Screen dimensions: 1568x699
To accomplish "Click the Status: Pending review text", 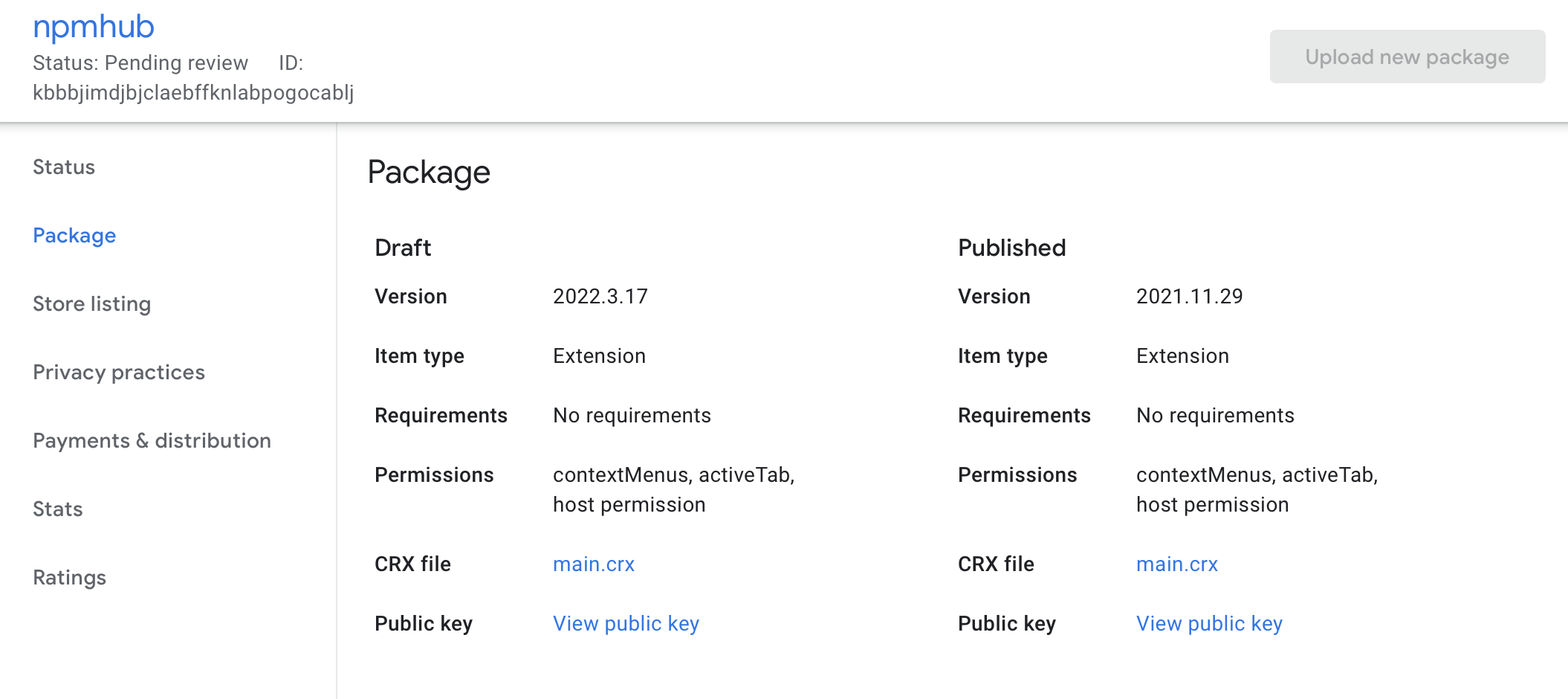I will click(x=140, y=63).
